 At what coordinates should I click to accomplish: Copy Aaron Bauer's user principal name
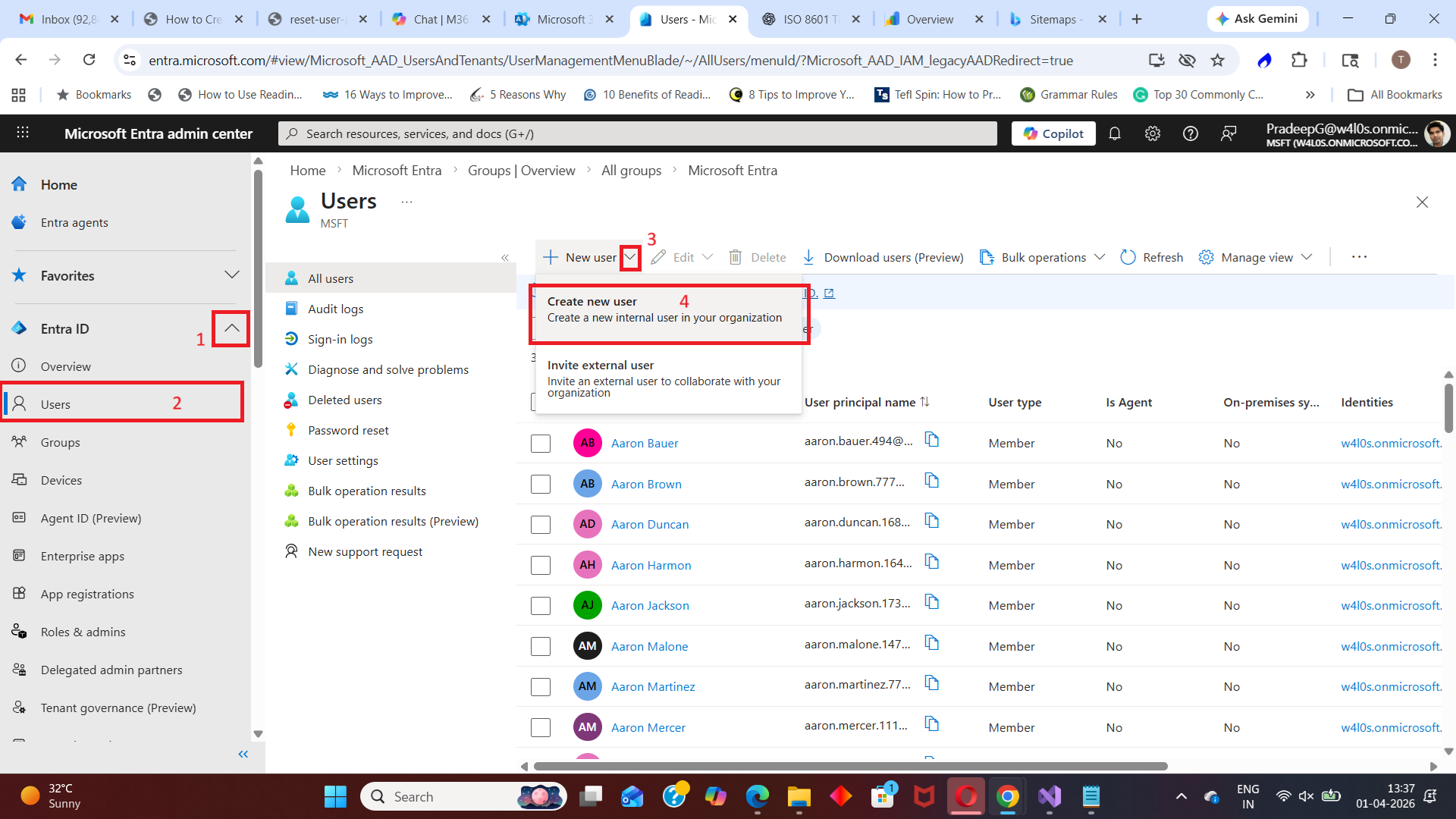point(932,440)
